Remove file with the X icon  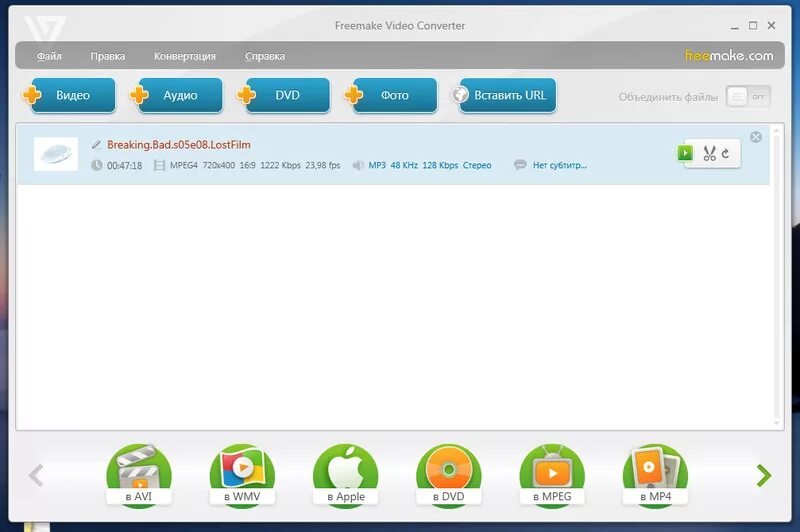click(756, 137)
